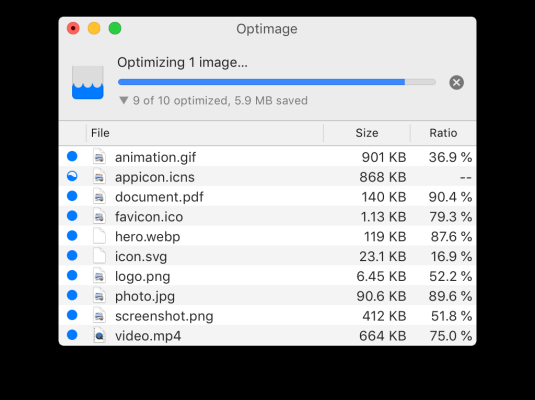
Task: Click the optimization progress bar
Action: [x=277, y=82]
